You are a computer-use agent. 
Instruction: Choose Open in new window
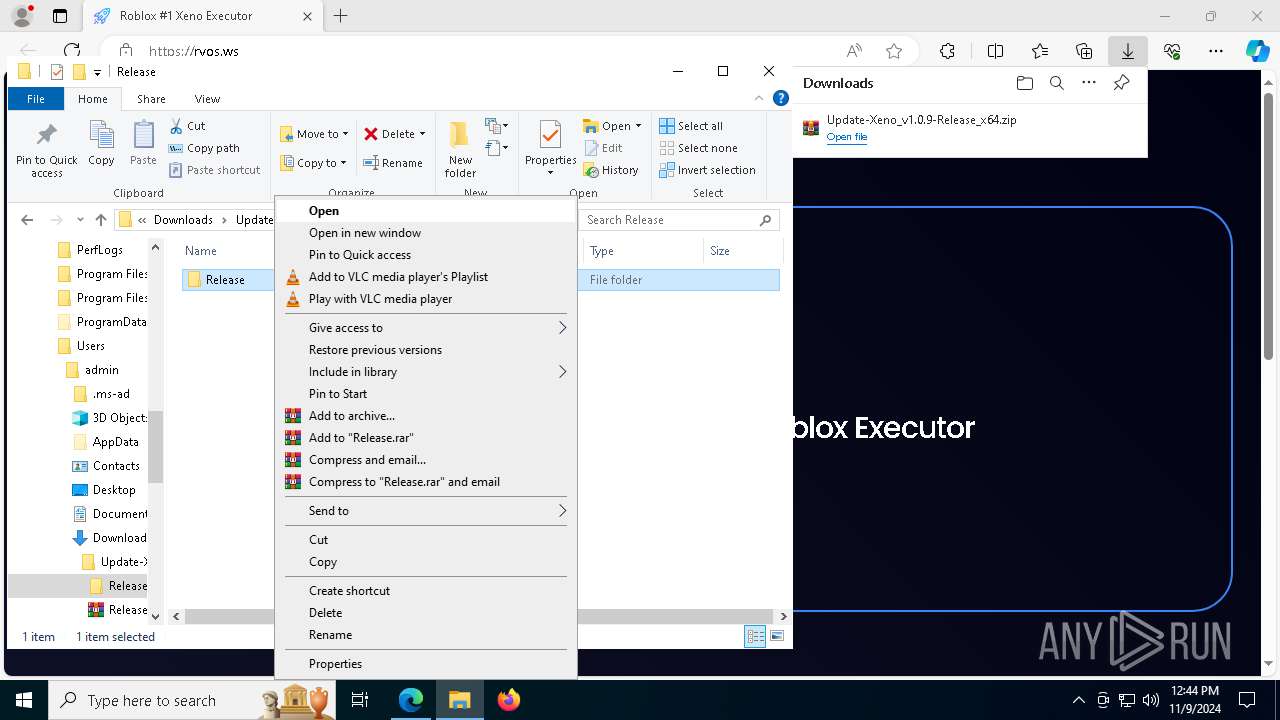coord(426,233)
